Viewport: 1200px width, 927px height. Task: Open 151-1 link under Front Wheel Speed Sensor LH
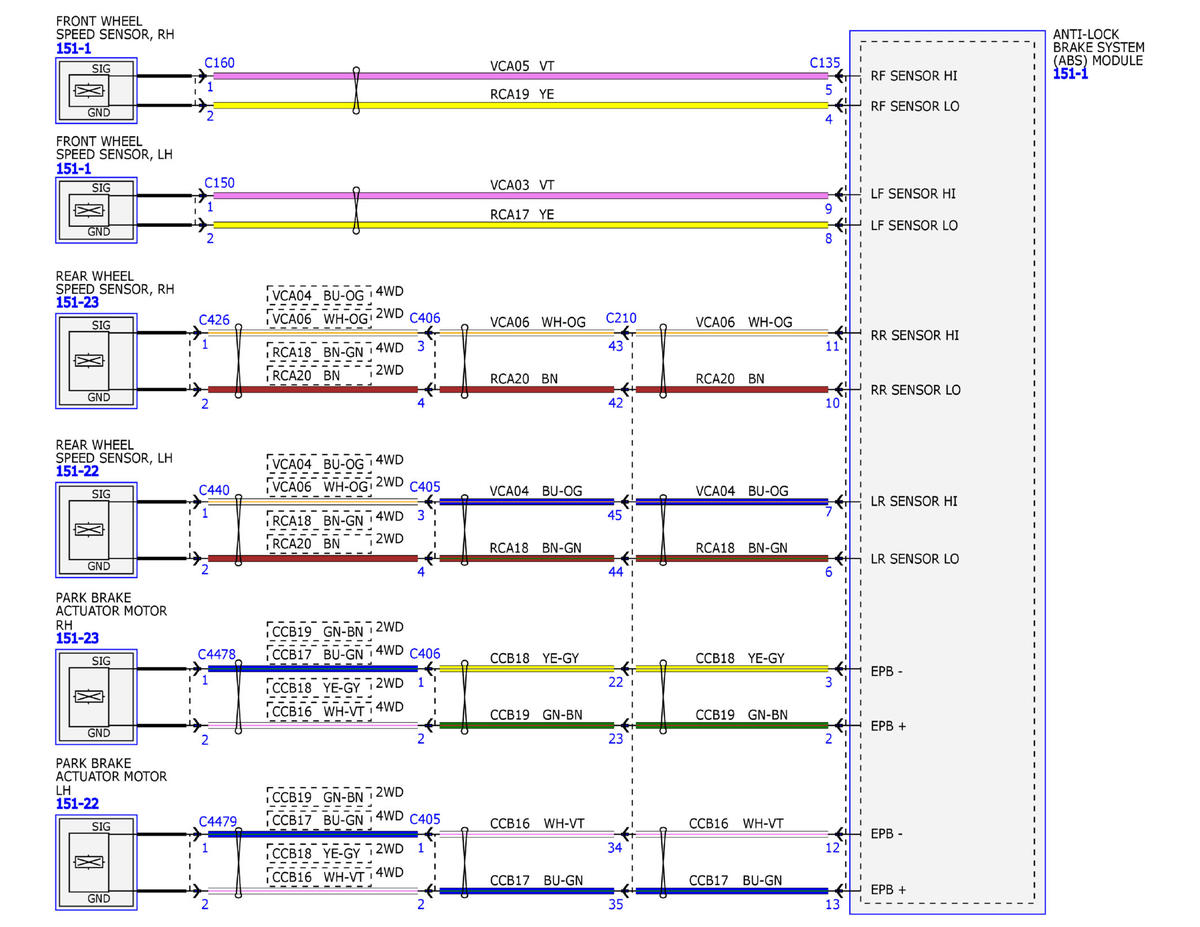(x=75, y=169)
